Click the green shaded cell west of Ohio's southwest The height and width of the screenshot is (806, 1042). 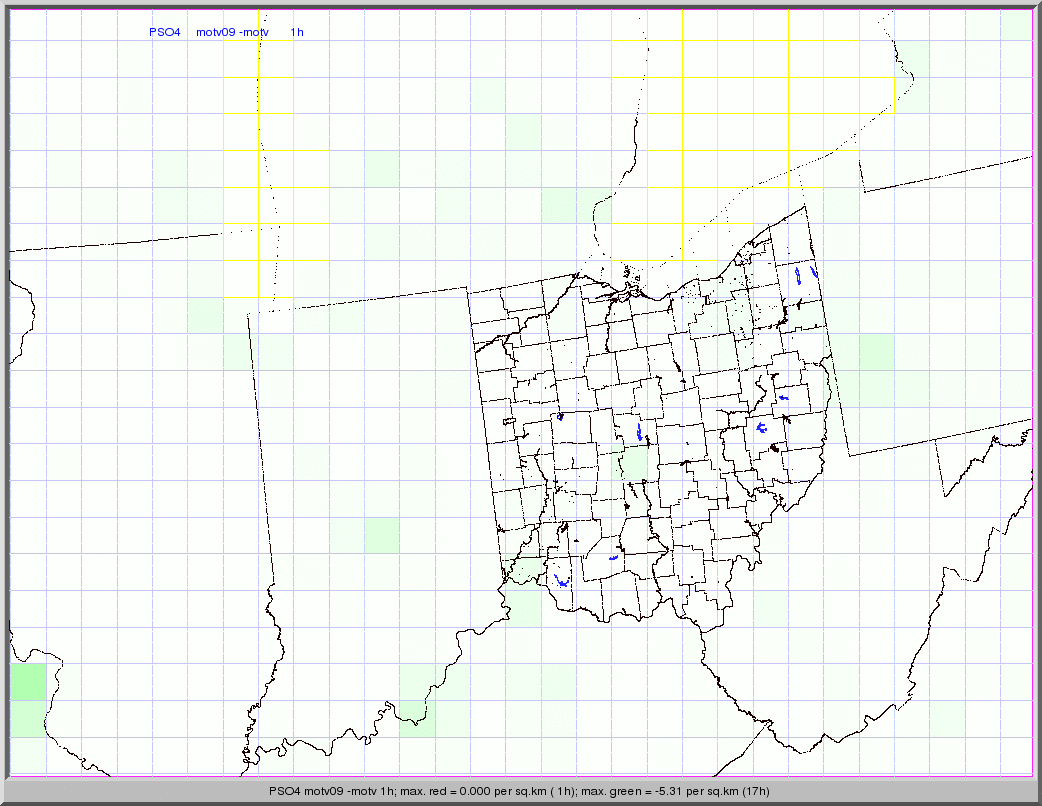tap(382, 535)
